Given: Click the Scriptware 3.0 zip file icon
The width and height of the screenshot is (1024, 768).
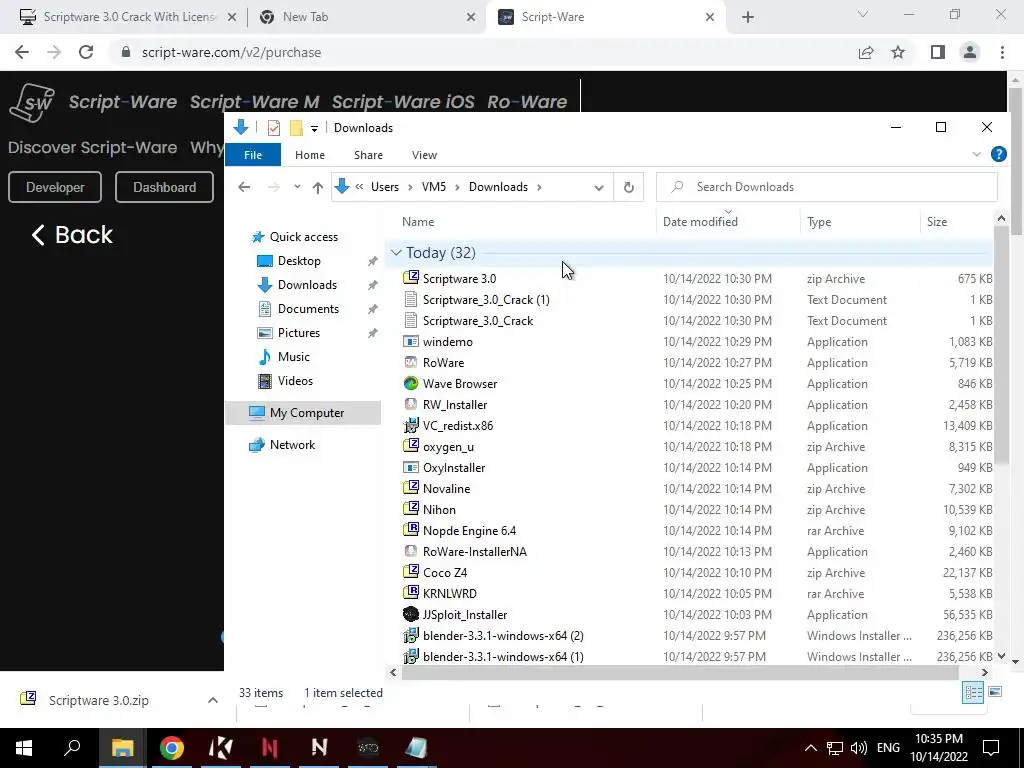Looking at the screenshot, I should tap(411, 278).
